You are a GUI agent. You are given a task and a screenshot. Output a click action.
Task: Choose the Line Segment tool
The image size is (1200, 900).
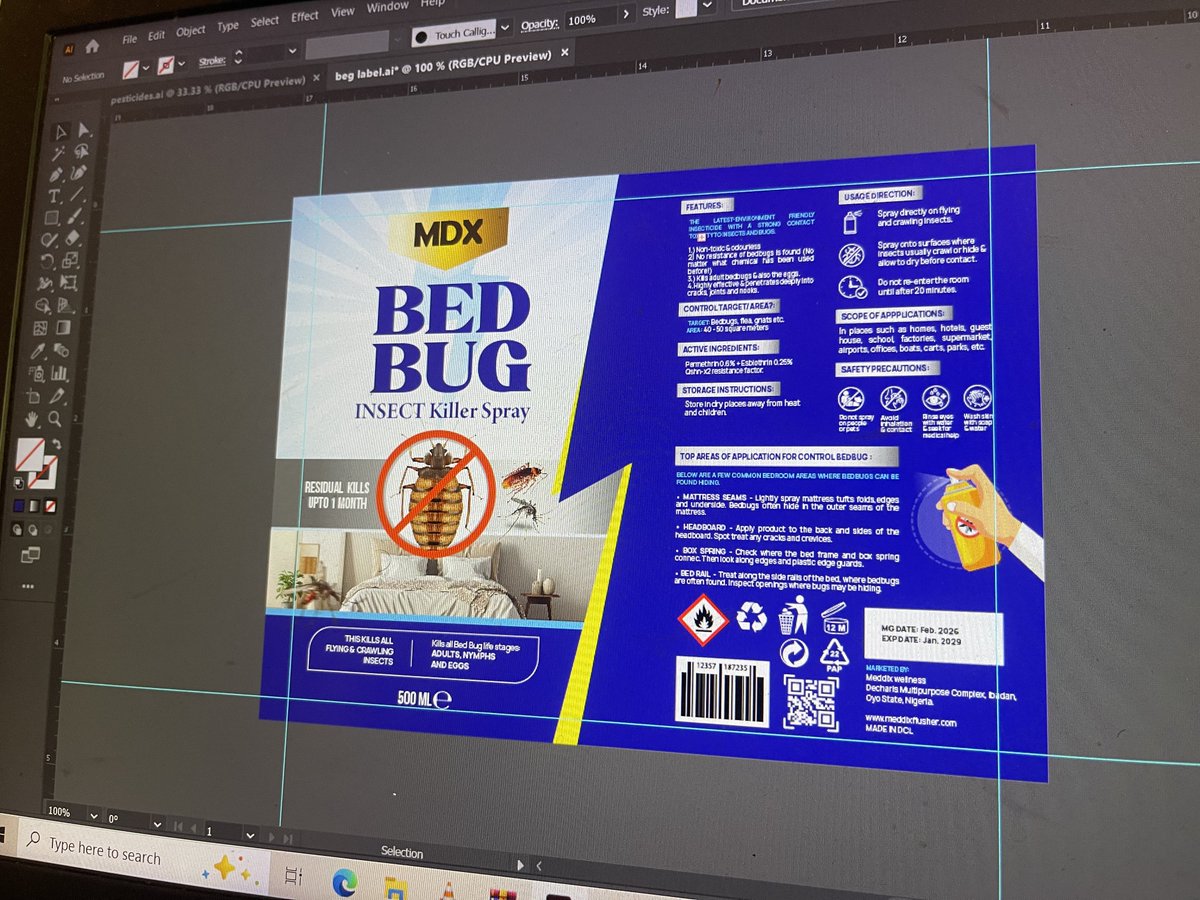[x=77, y=193]
